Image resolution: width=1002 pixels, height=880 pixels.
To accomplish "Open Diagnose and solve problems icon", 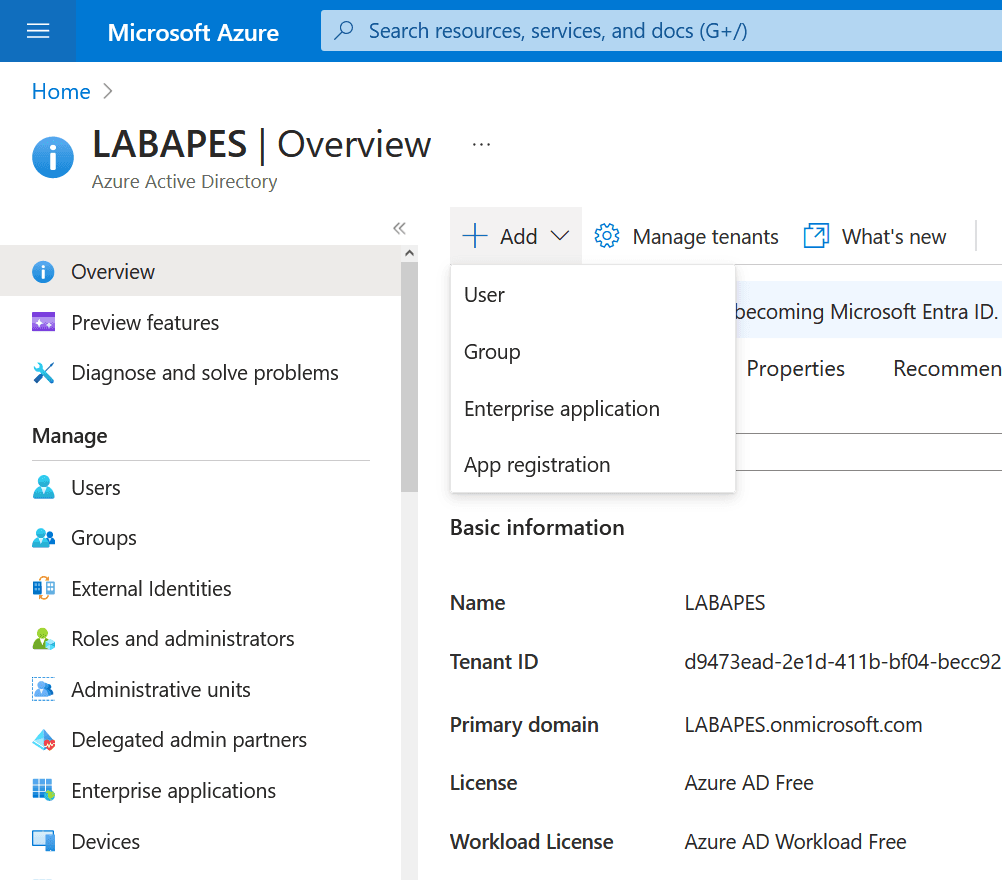I will pos(44,373).
